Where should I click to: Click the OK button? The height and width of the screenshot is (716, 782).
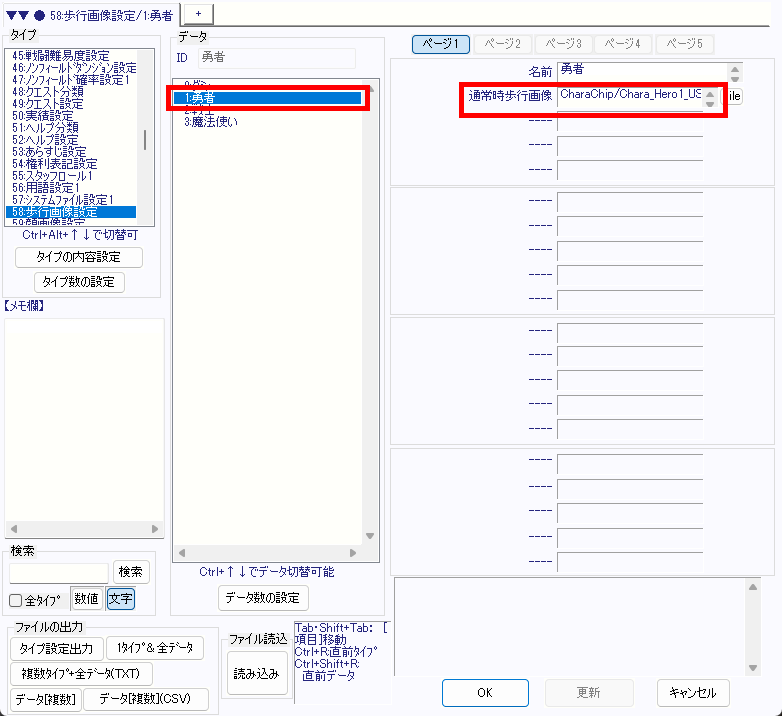(484, 692)
